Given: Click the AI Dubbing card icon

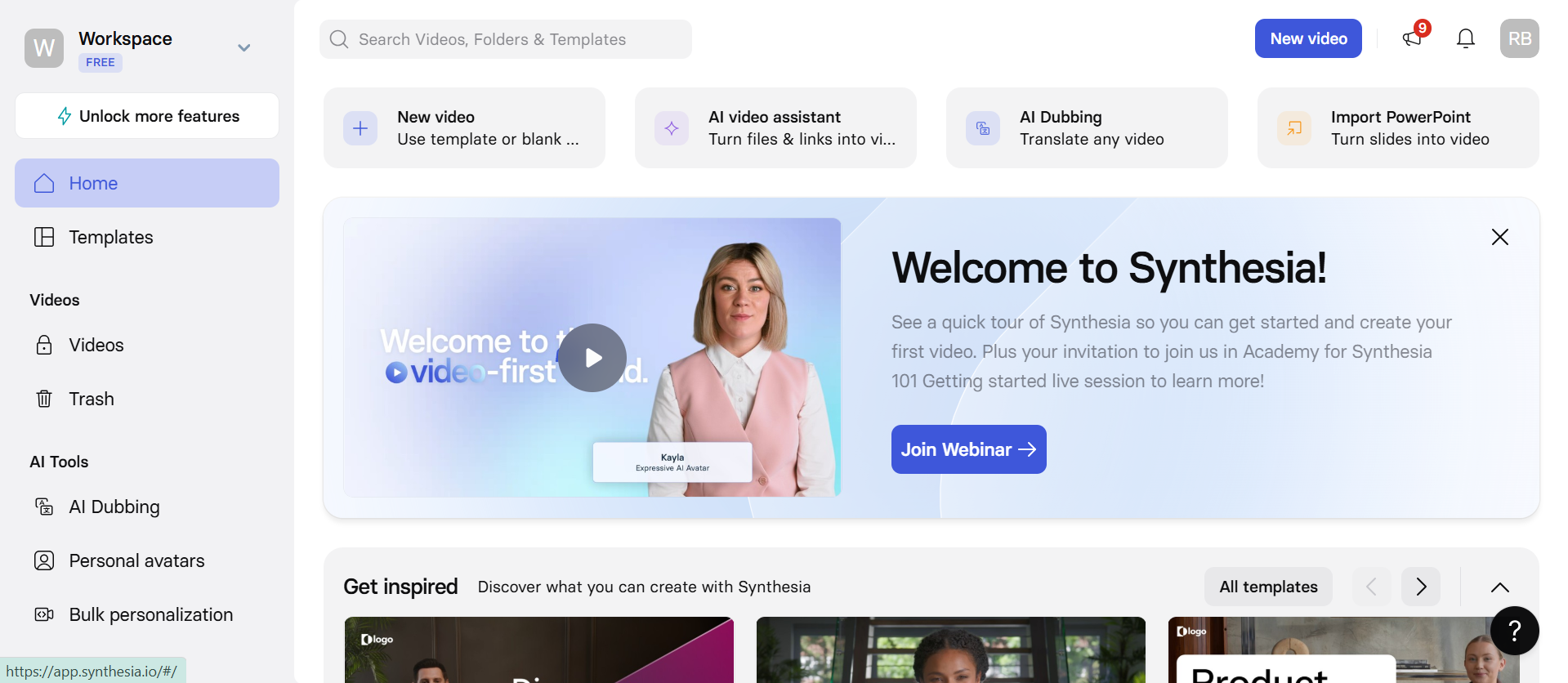Looking at the screenshot, I should (983, 128).
